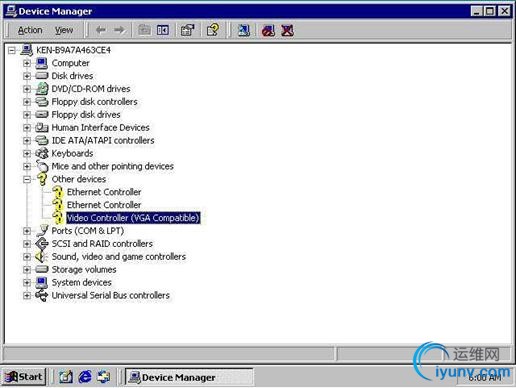516x388 pixels.
Task: Launch Internet Explorer from quick launch
Action: (x=85, y=377)
